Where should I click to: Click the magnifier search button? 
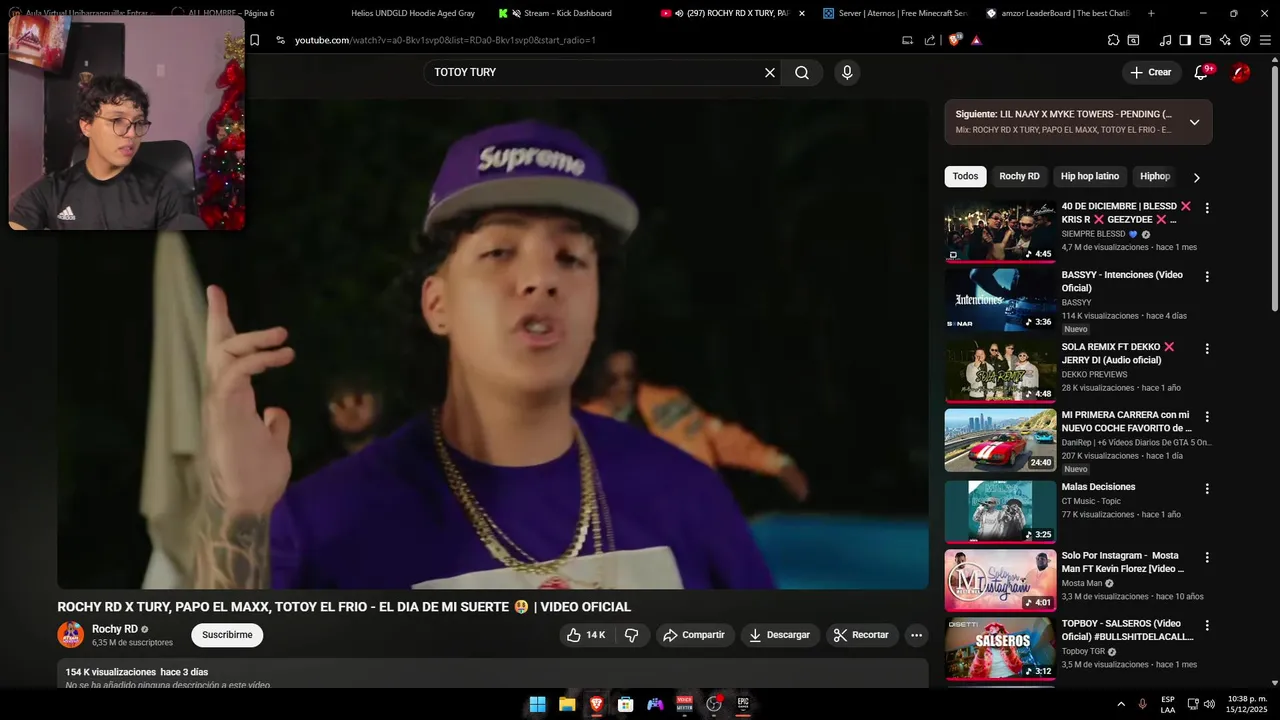[x=802, y=72]
